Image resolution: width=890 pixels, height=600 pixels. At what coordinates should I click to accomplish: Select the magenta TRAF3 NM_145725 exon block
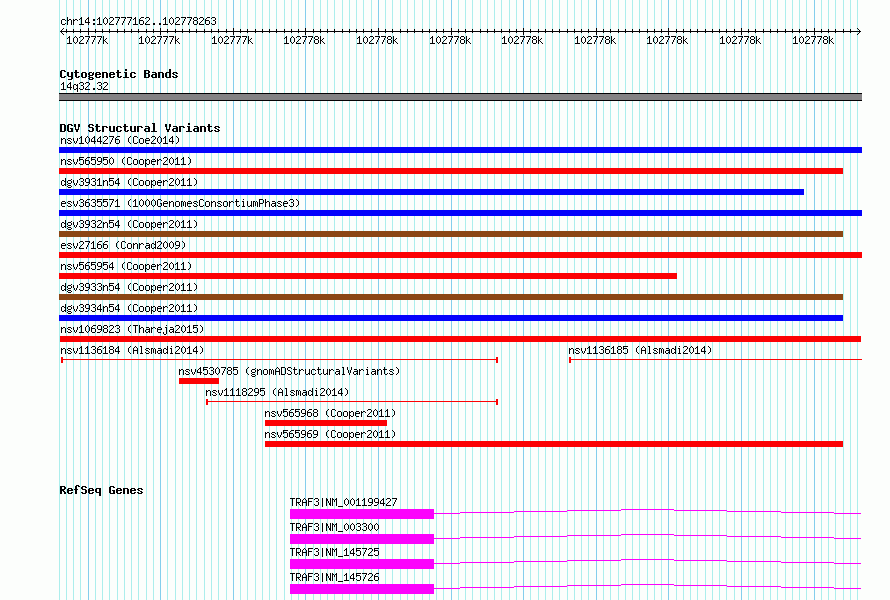coord(362,564)
